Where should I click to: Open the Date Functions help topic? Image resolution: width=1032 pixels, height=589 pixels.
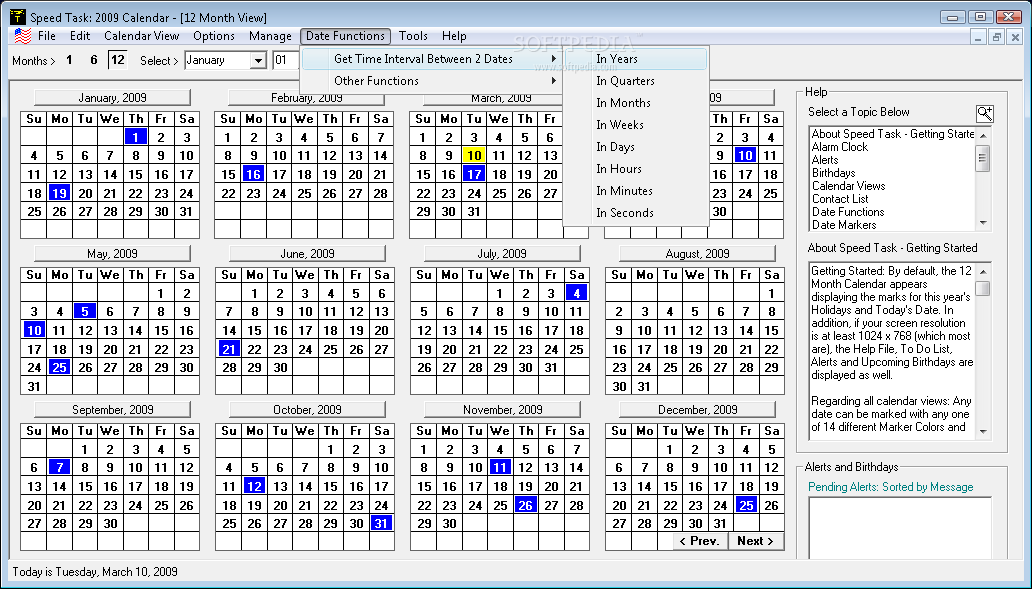pos(848,212)
